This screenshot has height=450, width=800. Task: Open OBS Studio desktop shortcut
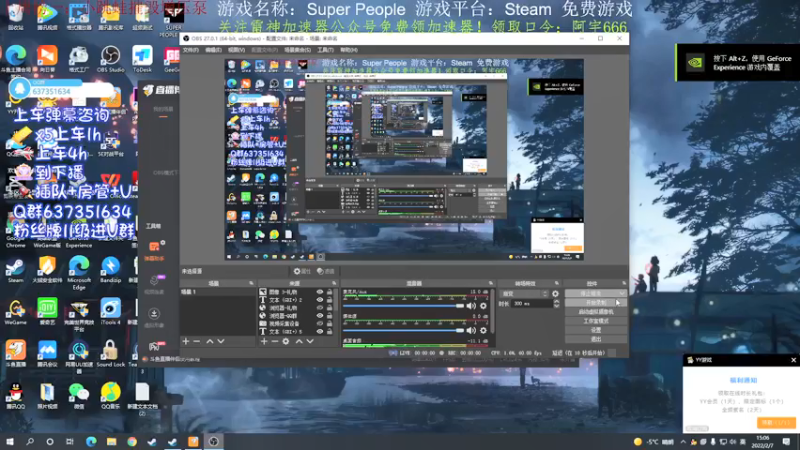110,59
